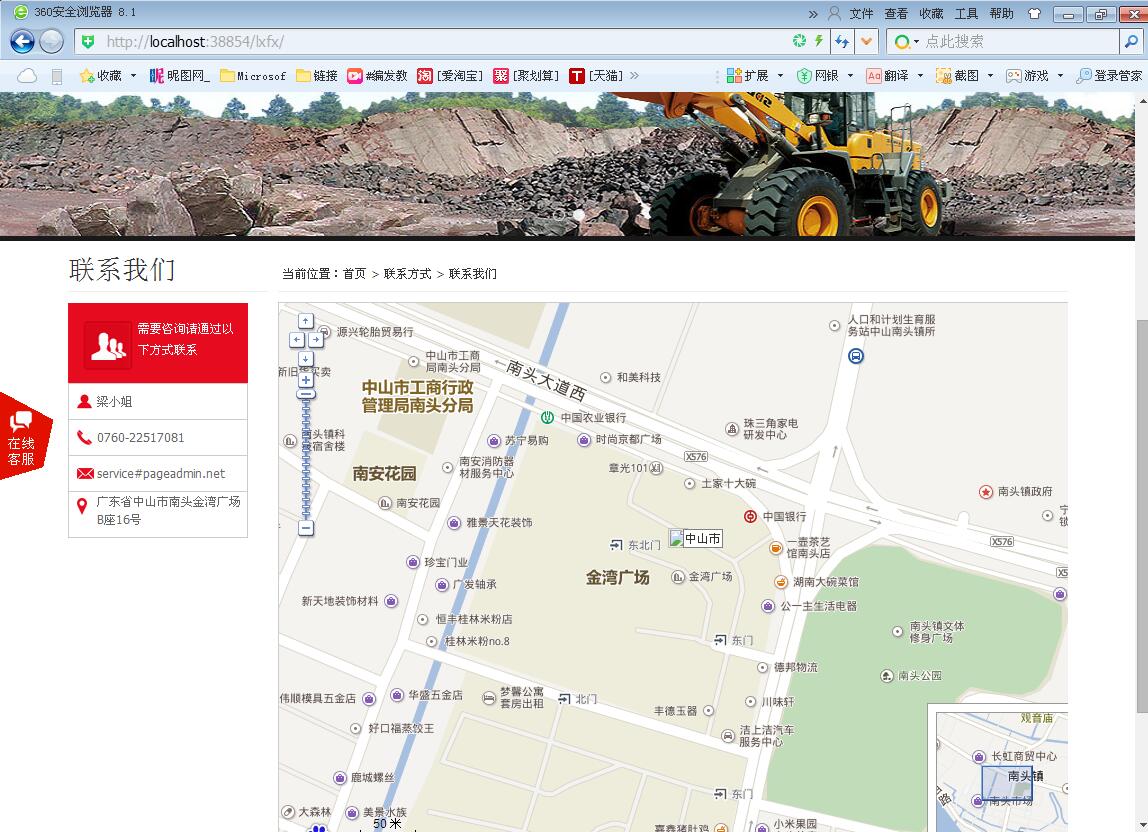Image resolution: width=1148 pixels, height=832 pixels.
Task: Zoom out the map with minus button
Action: 306,528
